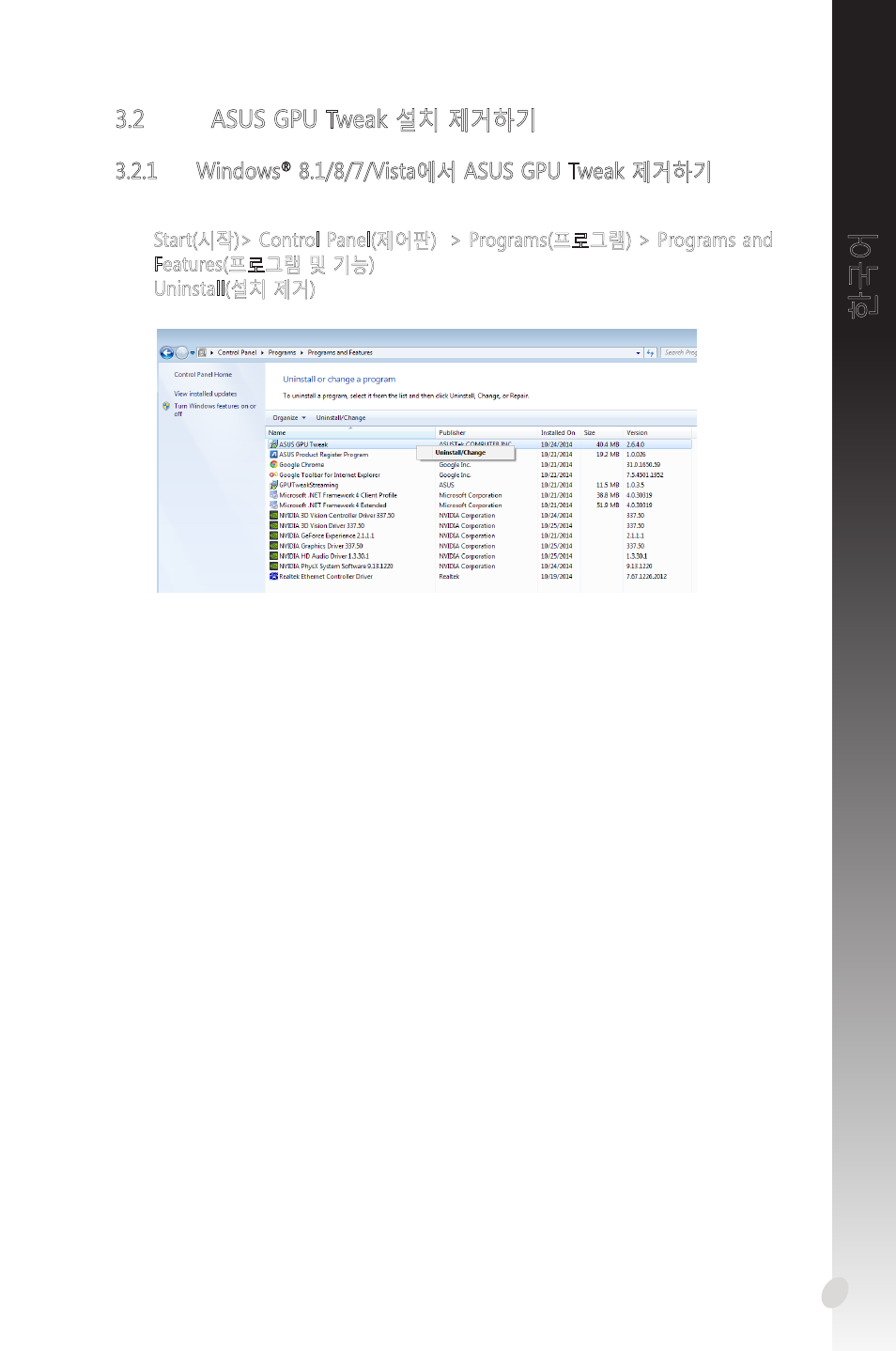896x1351 pixels.
Task: Sort by the Publisher column header
Action: (487, 433)
